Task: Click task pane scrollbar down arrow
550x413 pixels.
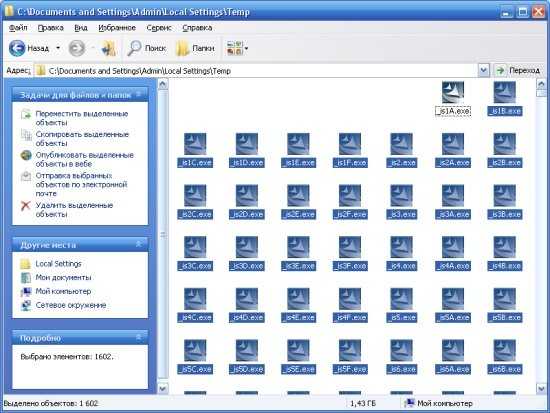Action: (x=163, y=388)
